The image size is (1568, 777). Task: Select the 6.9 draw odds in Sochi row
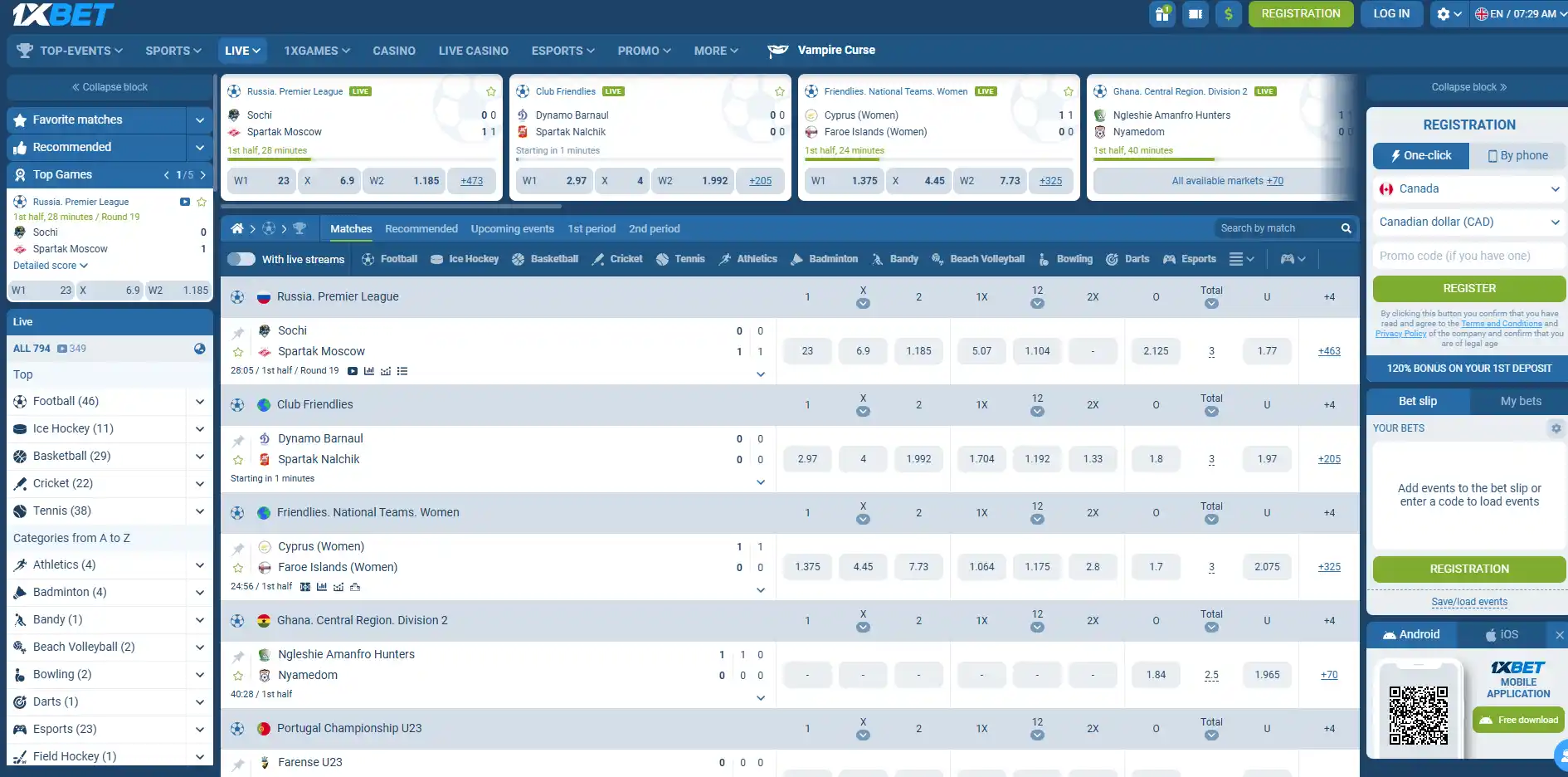[863, 351]
